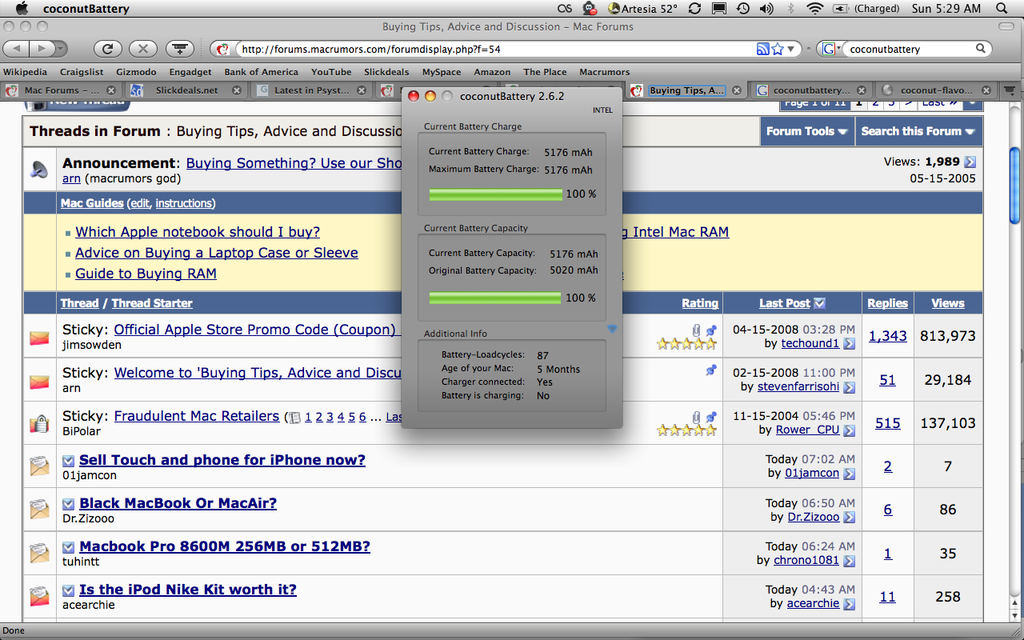The height and width of the screenshot is (640, 1024).
Task: Tick checkbox for Sell Touch and phone thread
Action: pyautogui.click(x=68, y=461)
